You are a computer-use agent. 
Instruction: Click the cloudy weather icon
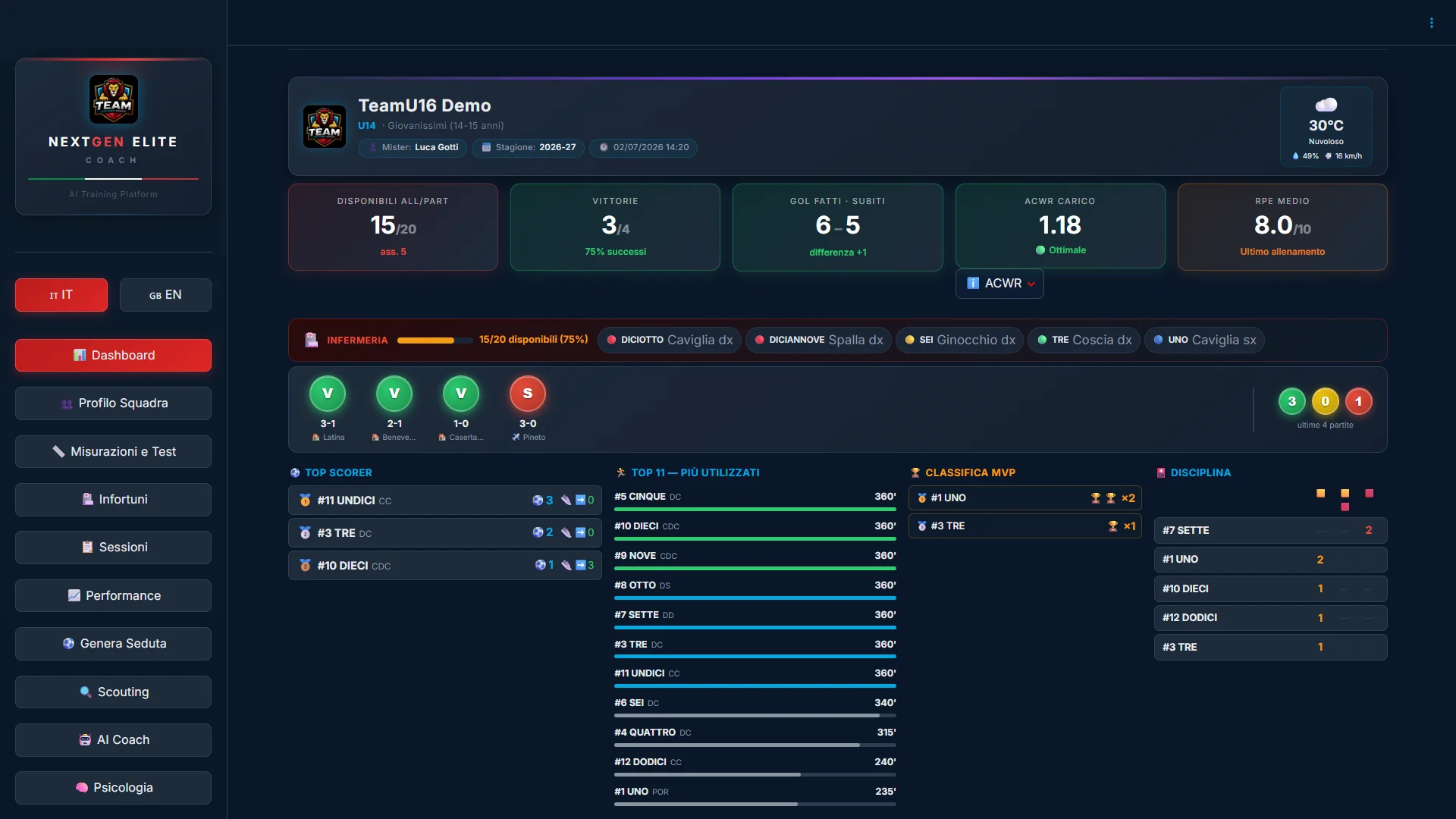1326,105
